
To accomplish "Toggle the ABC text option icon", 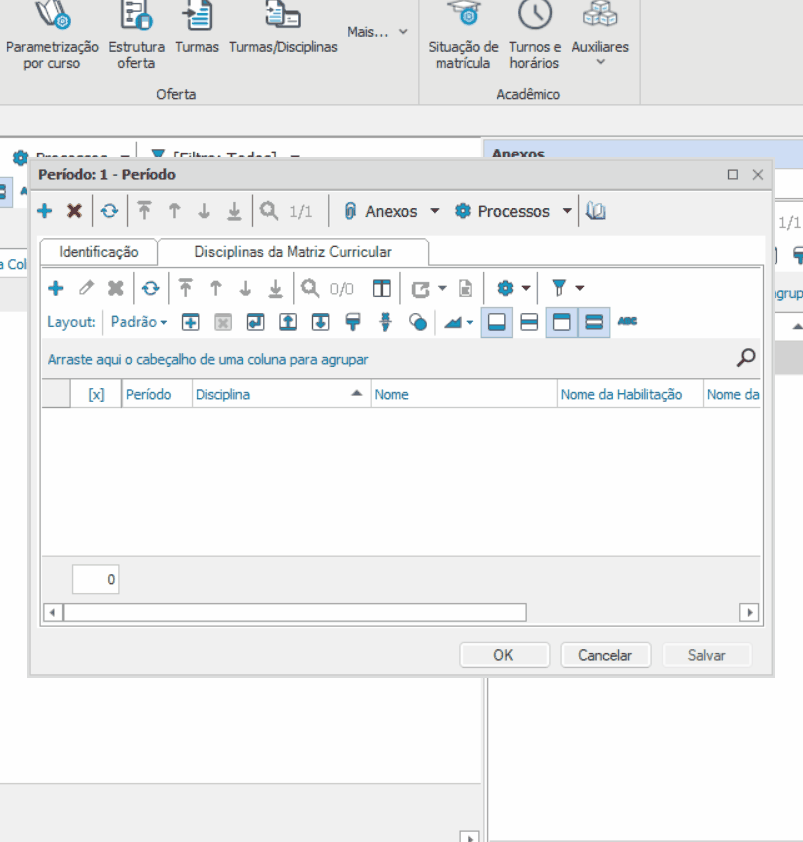I will [x=627, y=321].
